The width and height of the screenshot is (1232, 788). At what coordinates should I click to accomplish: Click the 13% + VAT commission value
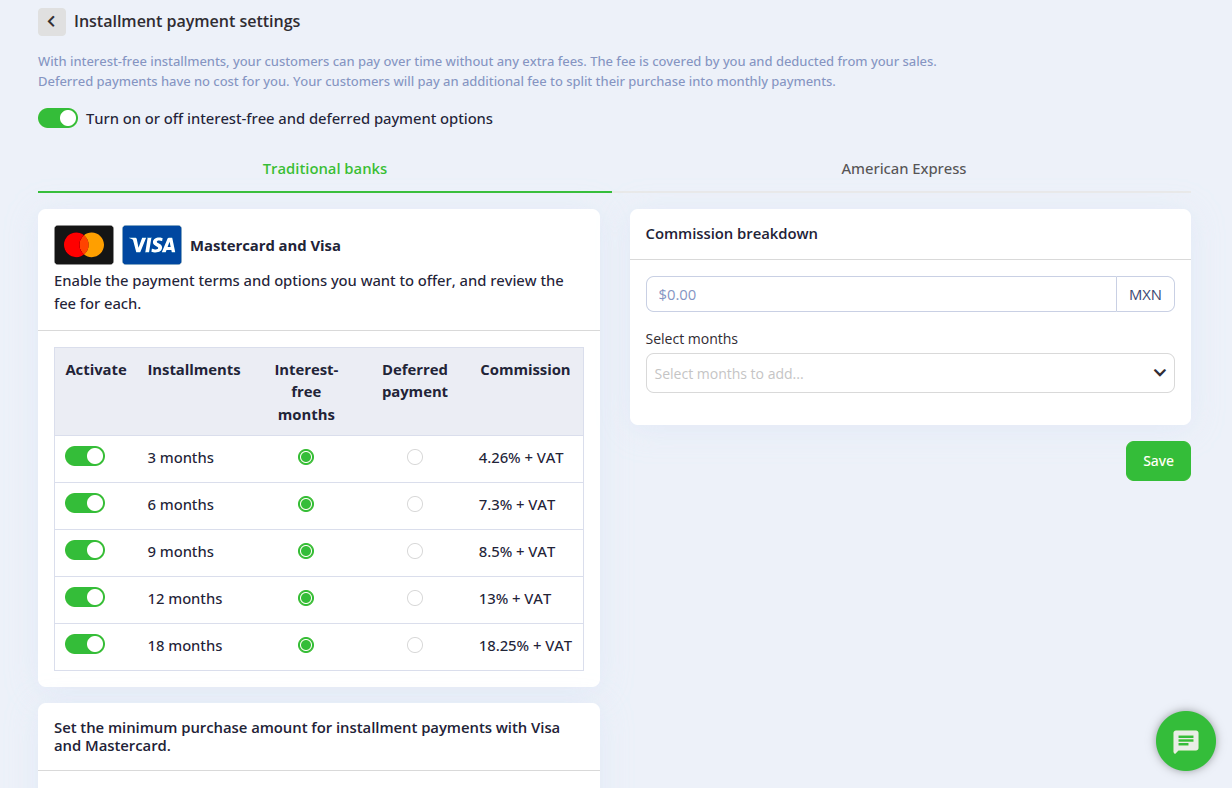point(515,599)
